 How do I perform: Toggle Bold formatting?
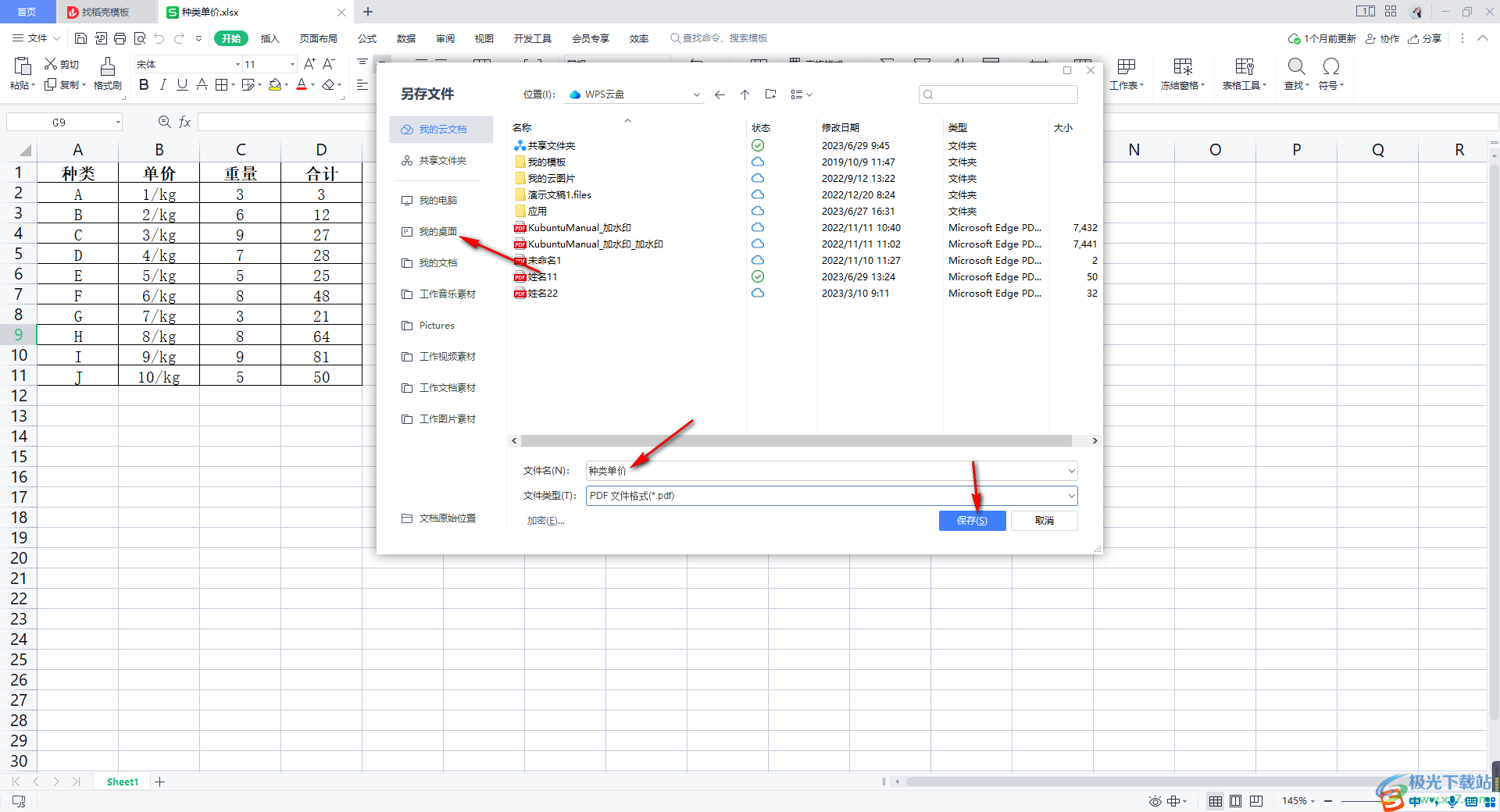144,84
